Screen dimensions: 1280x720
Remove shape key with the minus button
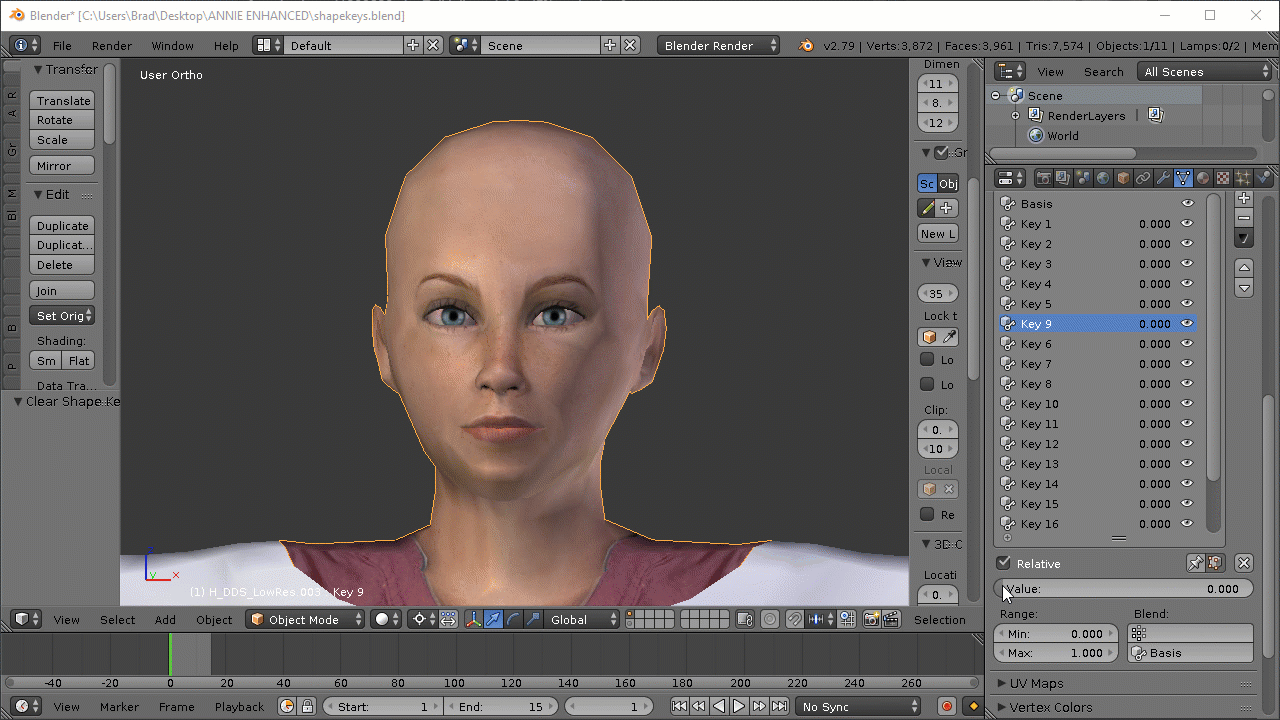(x=1244, y=218)
